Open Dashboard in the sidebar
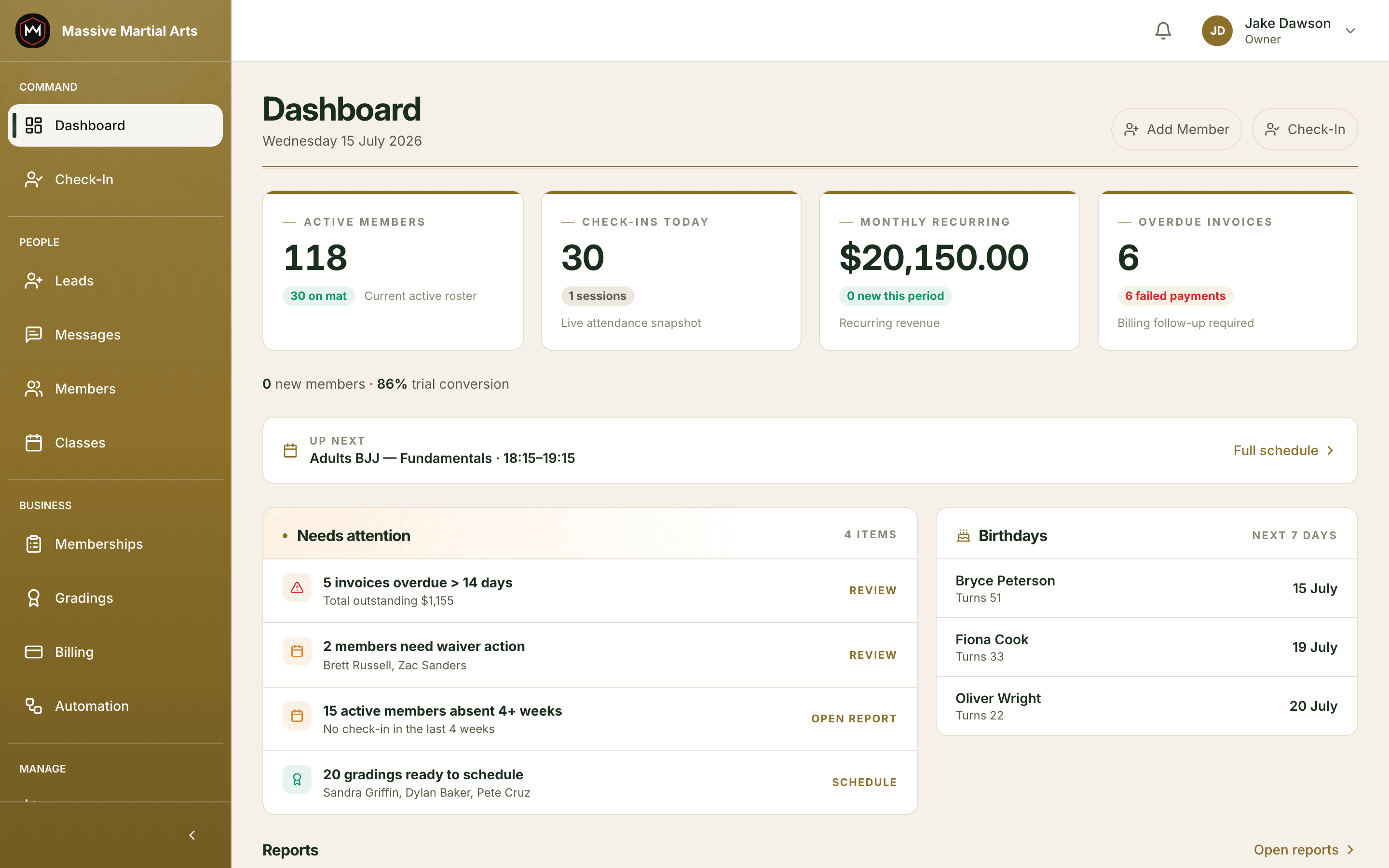The width and height of the screenshot is (1389, 868). 115,125
